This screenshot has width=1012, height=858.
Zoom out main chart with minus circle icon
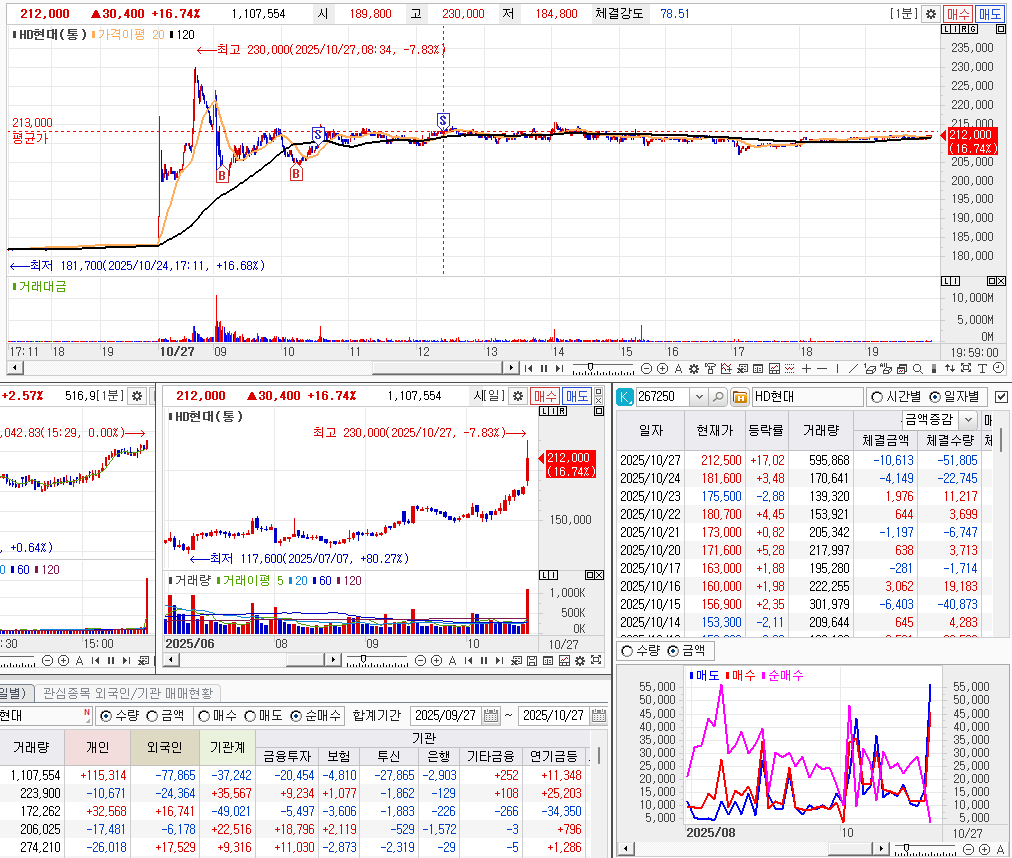(646, 369)
